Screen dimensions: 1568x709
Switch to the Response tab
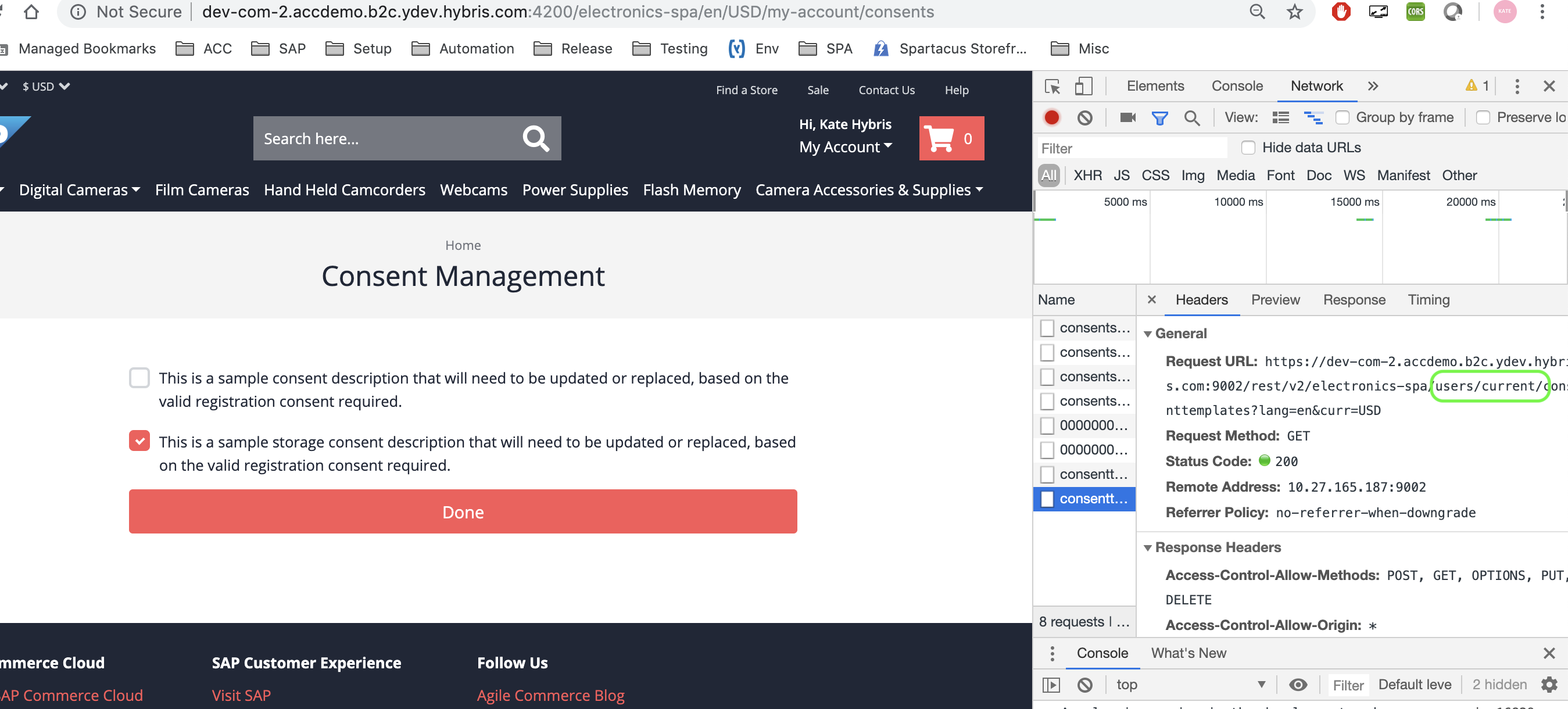click(x=1354, y=299)
